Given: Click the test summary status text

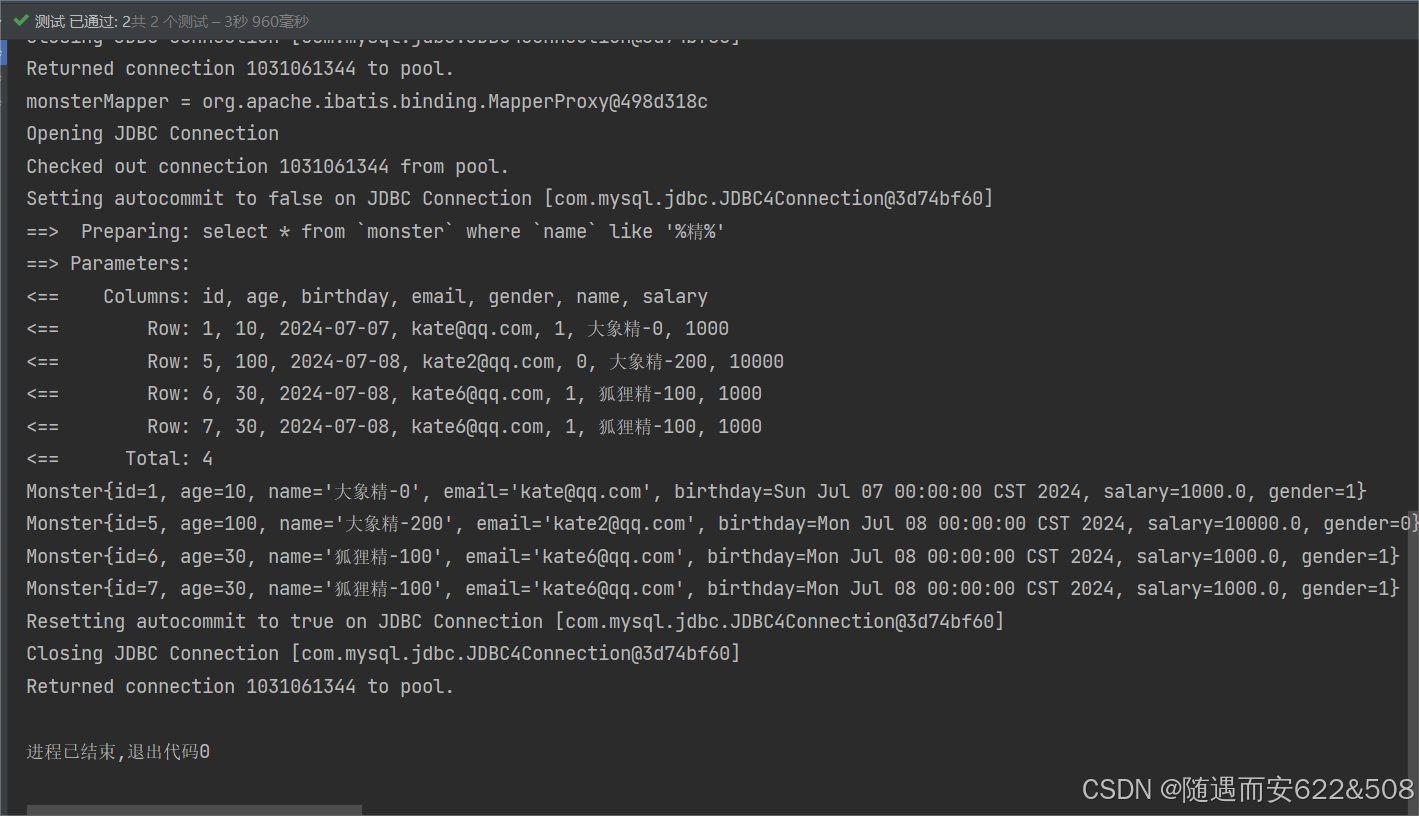Looking at the screenshot, I should pyautogui.click(x=172, y=21).
